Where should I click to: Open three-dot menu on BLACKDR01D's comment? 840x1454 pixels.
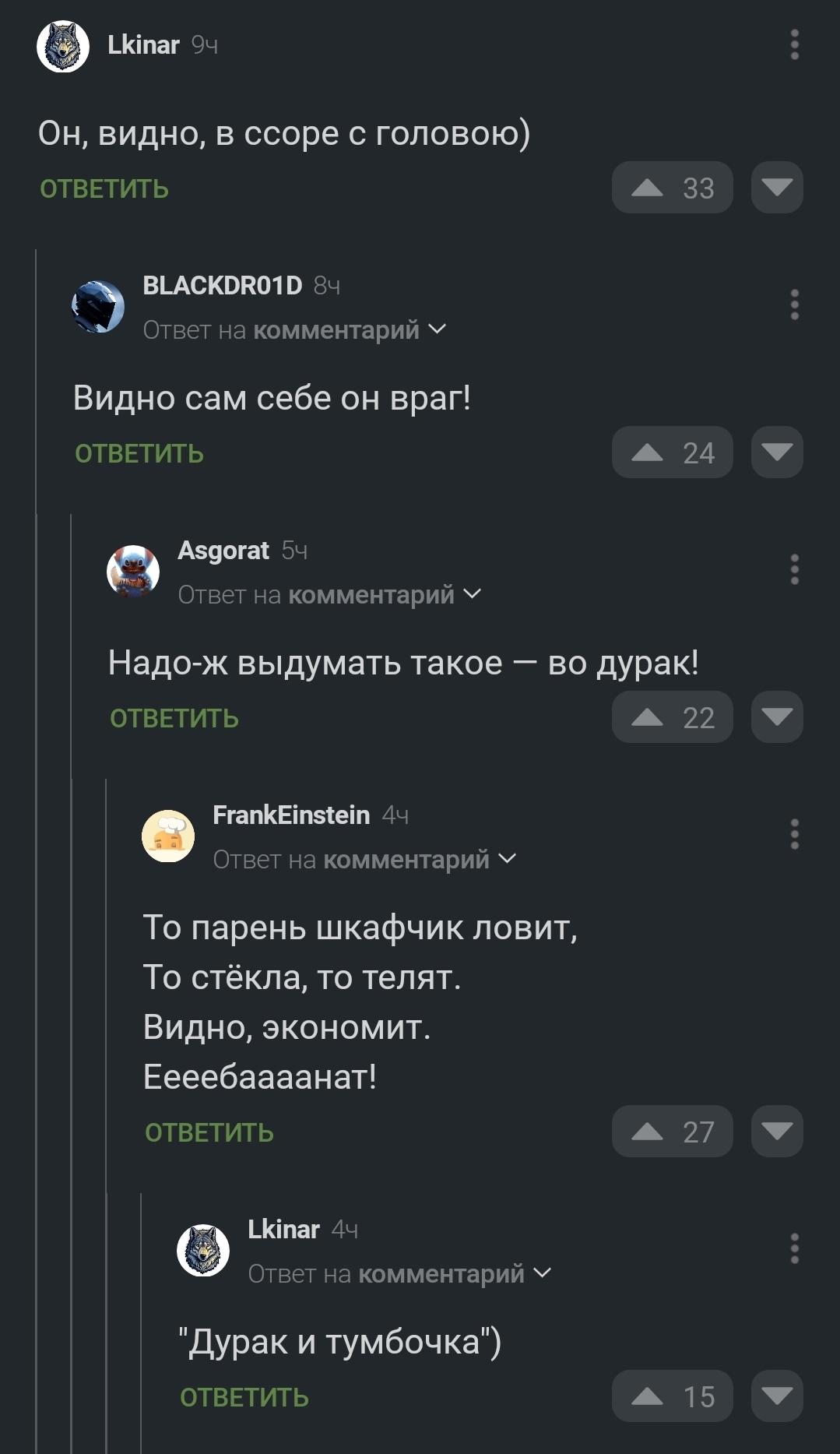(794, 305)
